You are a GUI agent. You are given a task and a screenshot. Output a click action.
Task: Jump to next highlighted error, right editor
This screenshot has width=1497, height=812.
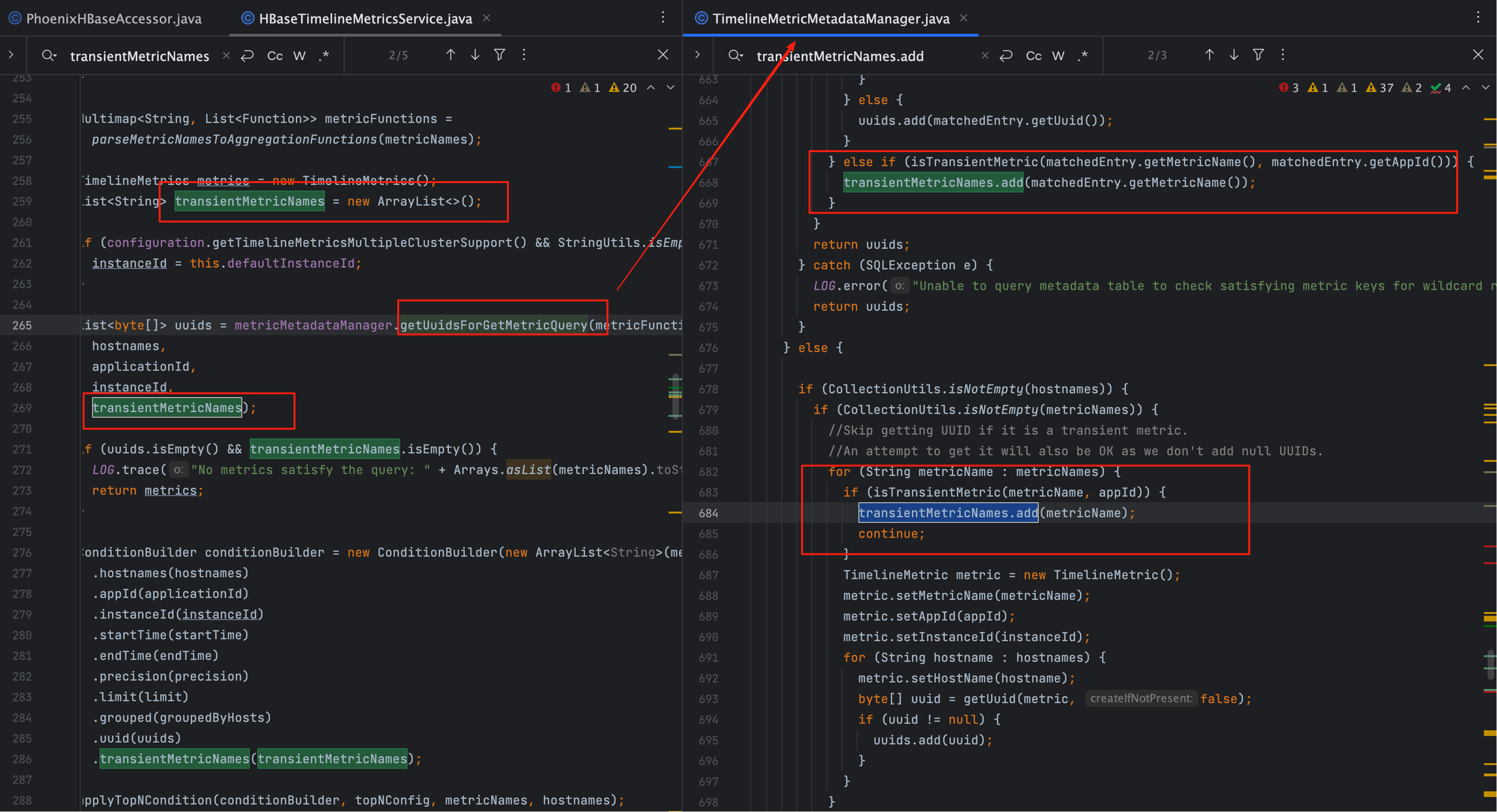pyautogui.click(x=1485, y=88)
